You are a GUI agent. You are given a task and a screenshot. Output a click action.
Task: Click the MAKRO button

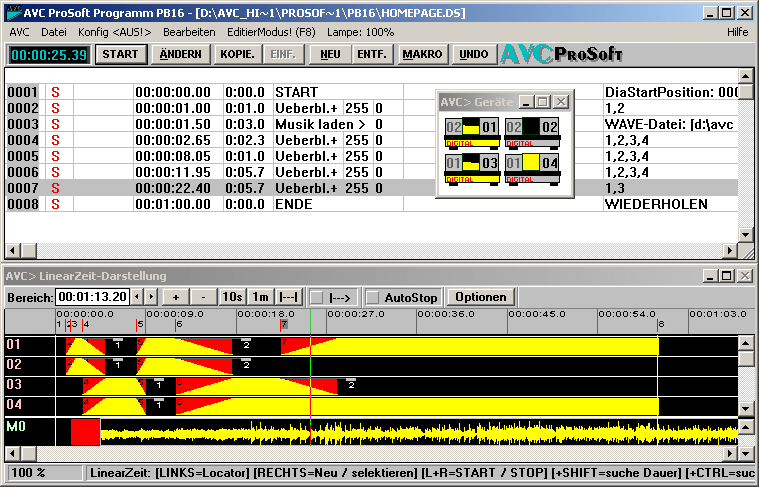422,54
